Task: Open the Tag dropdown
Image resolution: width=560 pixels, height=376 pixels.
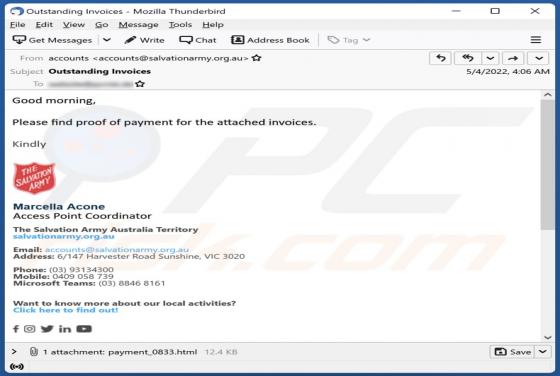Action: click(349, 40)
